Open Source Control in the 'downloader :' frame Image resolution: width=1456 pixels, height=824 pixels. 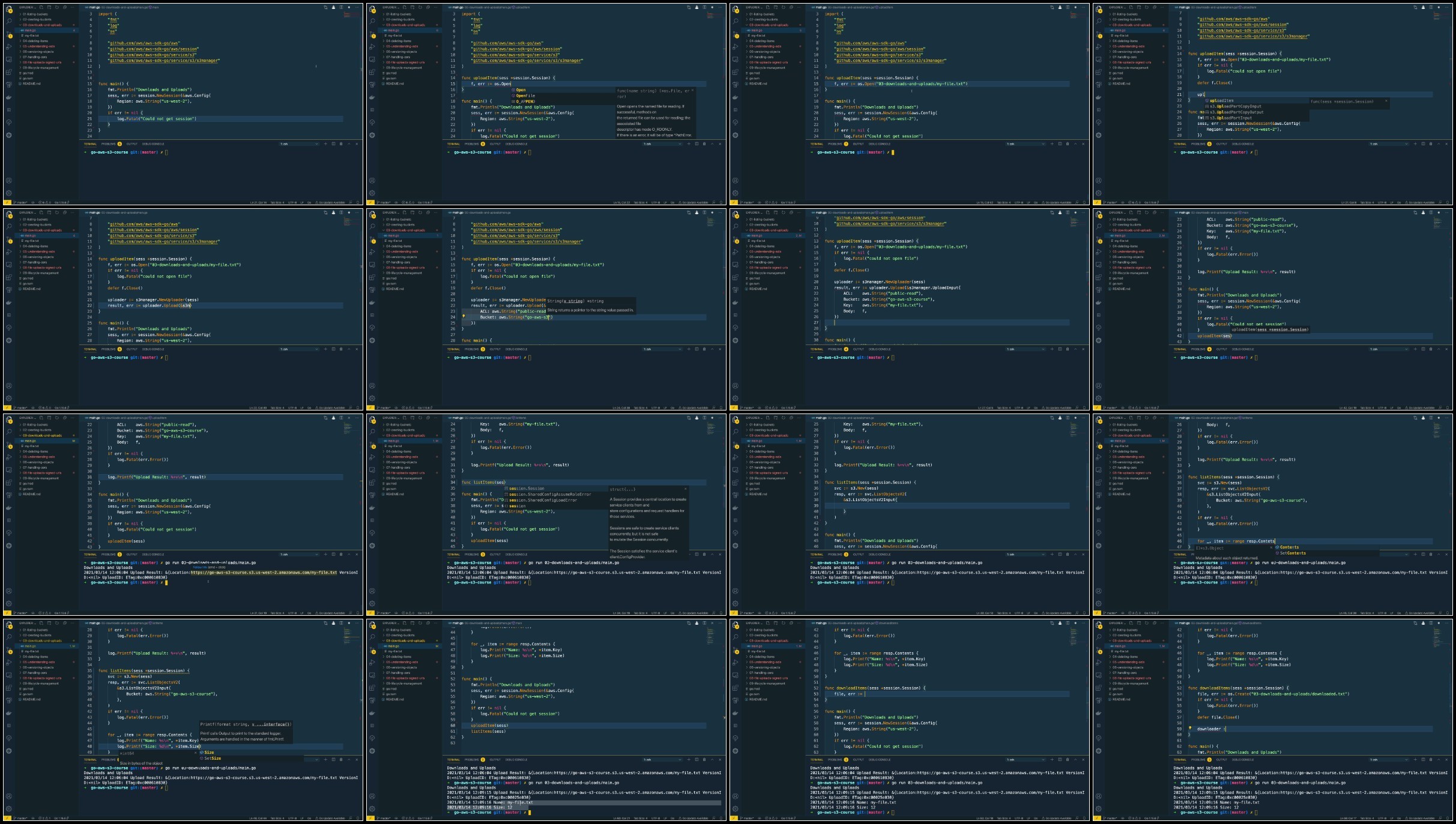[x=1099, y=650]
